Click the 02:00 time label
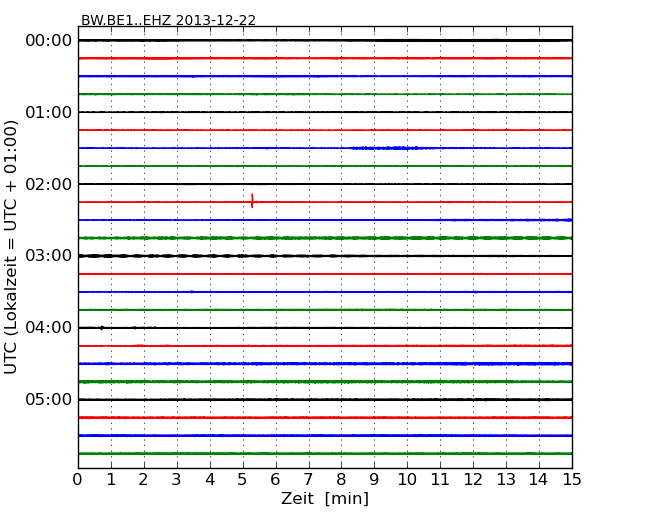 49,184
